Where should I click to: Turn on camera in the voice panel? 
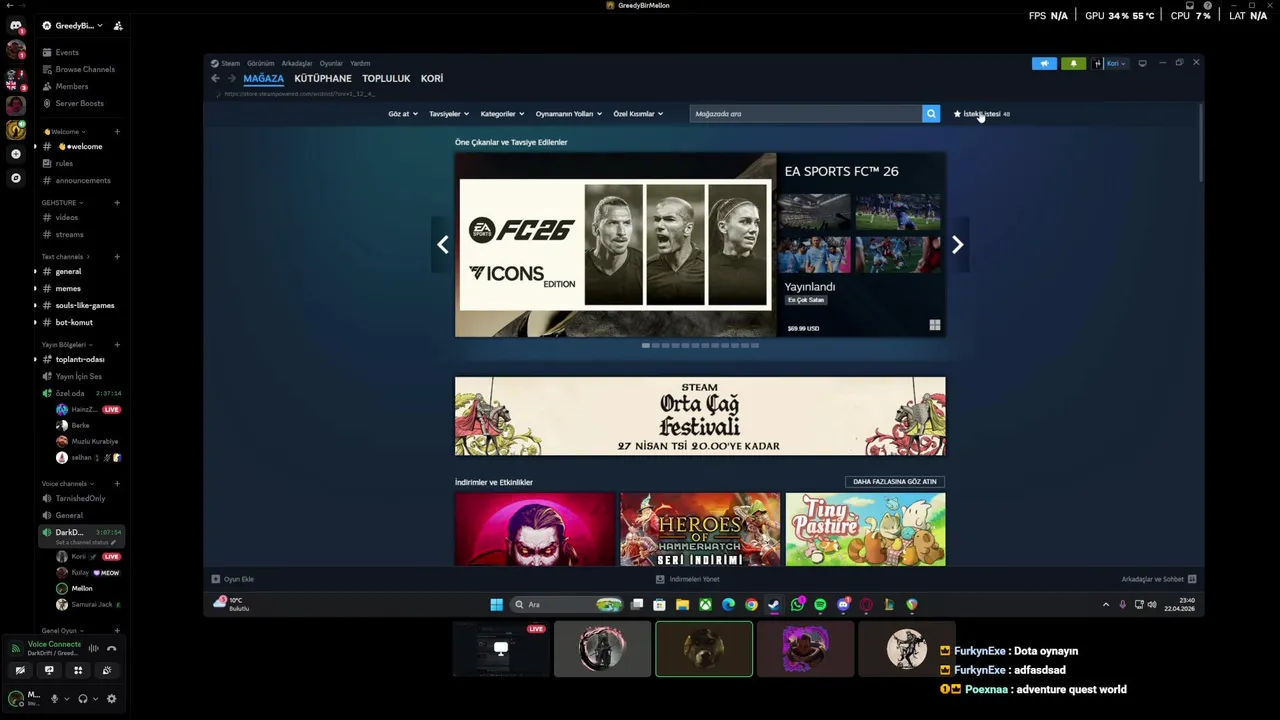click(20, 670)
